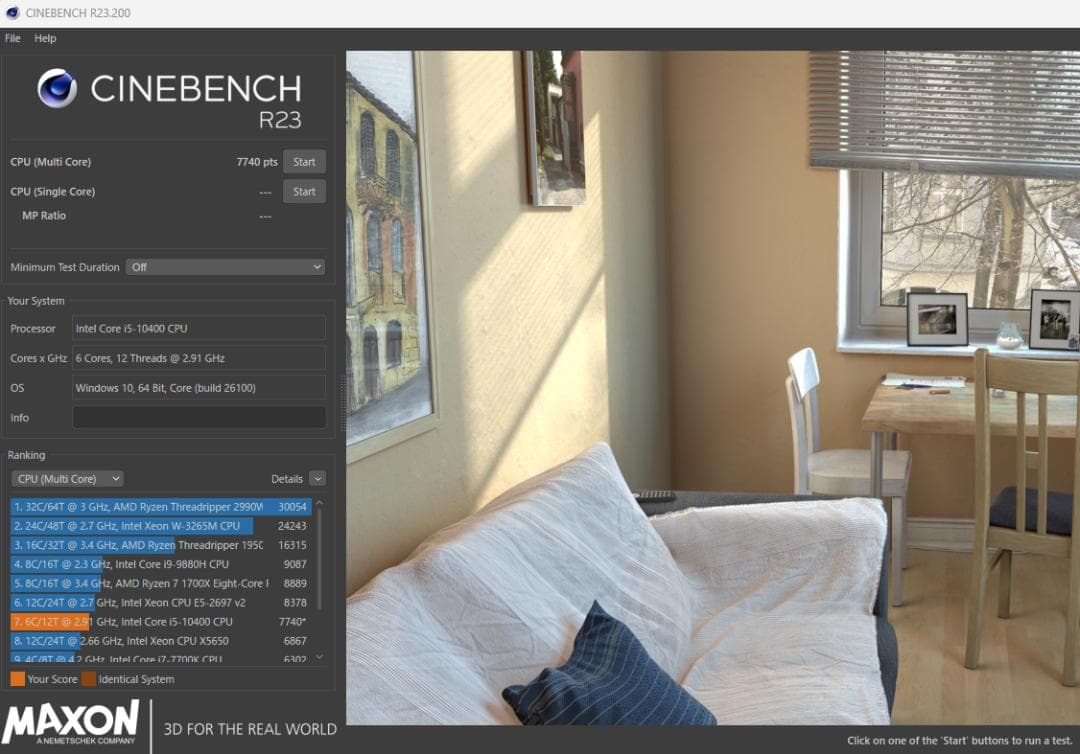Screen dimensions: 1080x754
Task: Click the ranking list vertical scrollbar
Action: pyautogui.click(x=320, y=561)
